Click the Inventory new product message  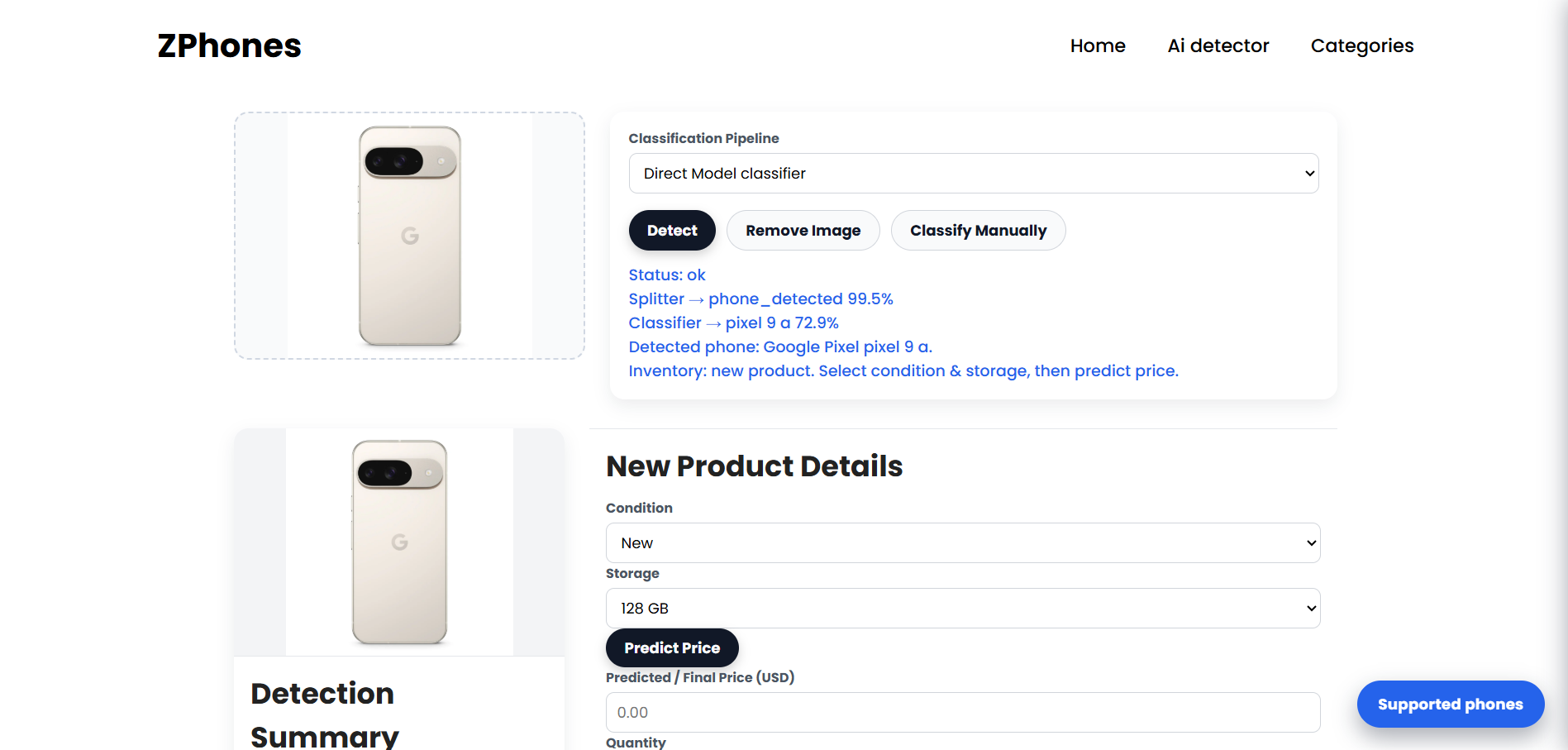click(x=903, y=370)
